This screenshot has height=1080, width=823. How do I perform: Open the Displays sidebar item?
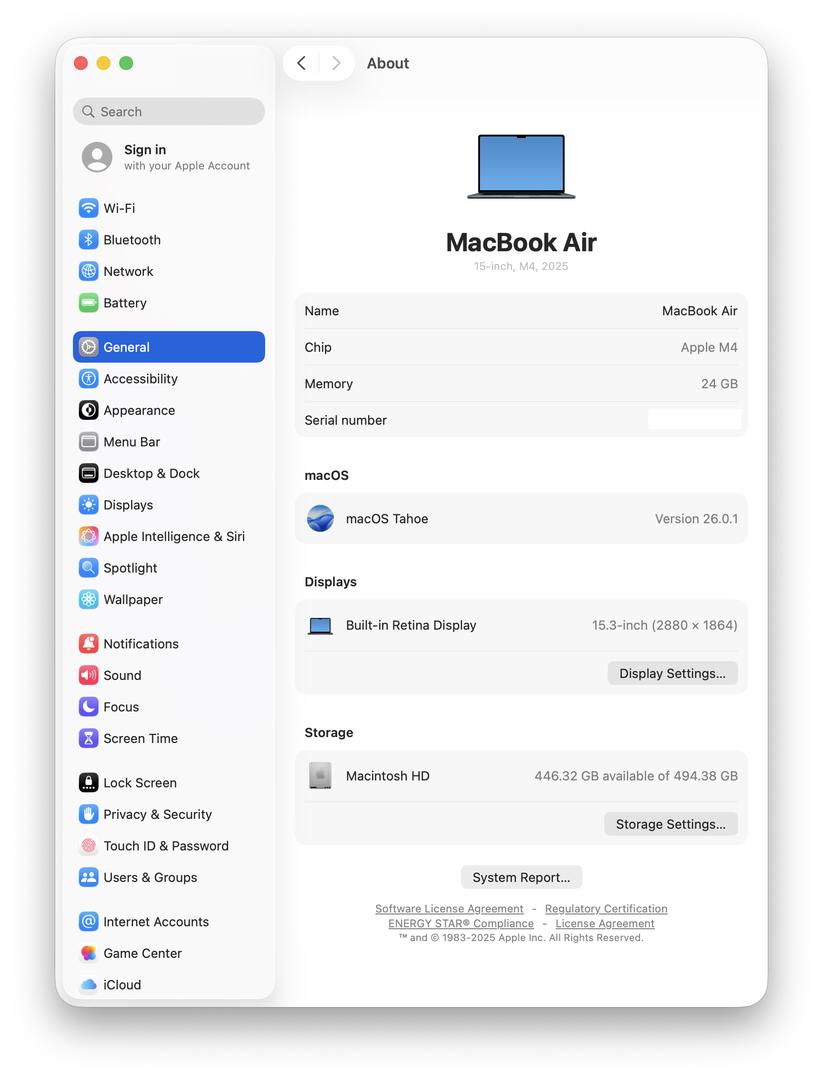[x=128, y=505]
